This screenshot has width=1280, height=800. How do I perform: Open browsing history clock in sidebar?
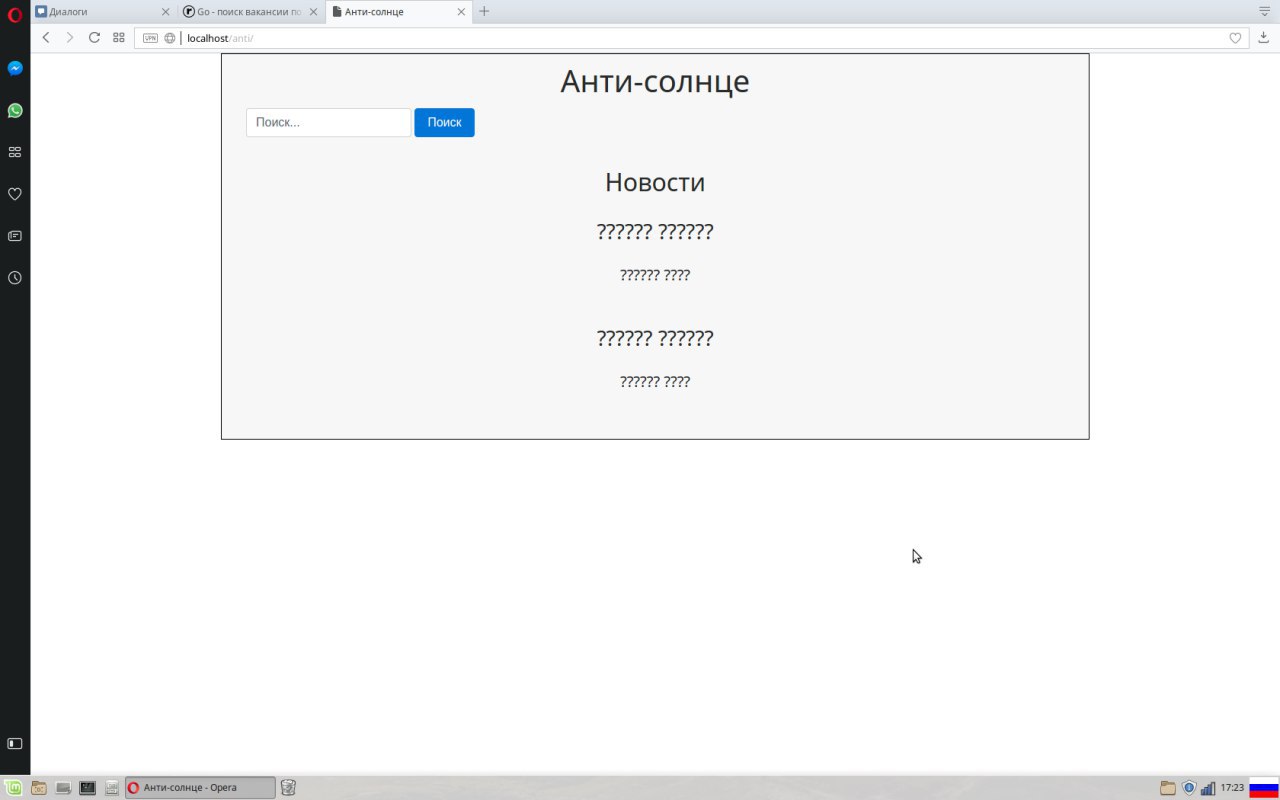point(15,278)
